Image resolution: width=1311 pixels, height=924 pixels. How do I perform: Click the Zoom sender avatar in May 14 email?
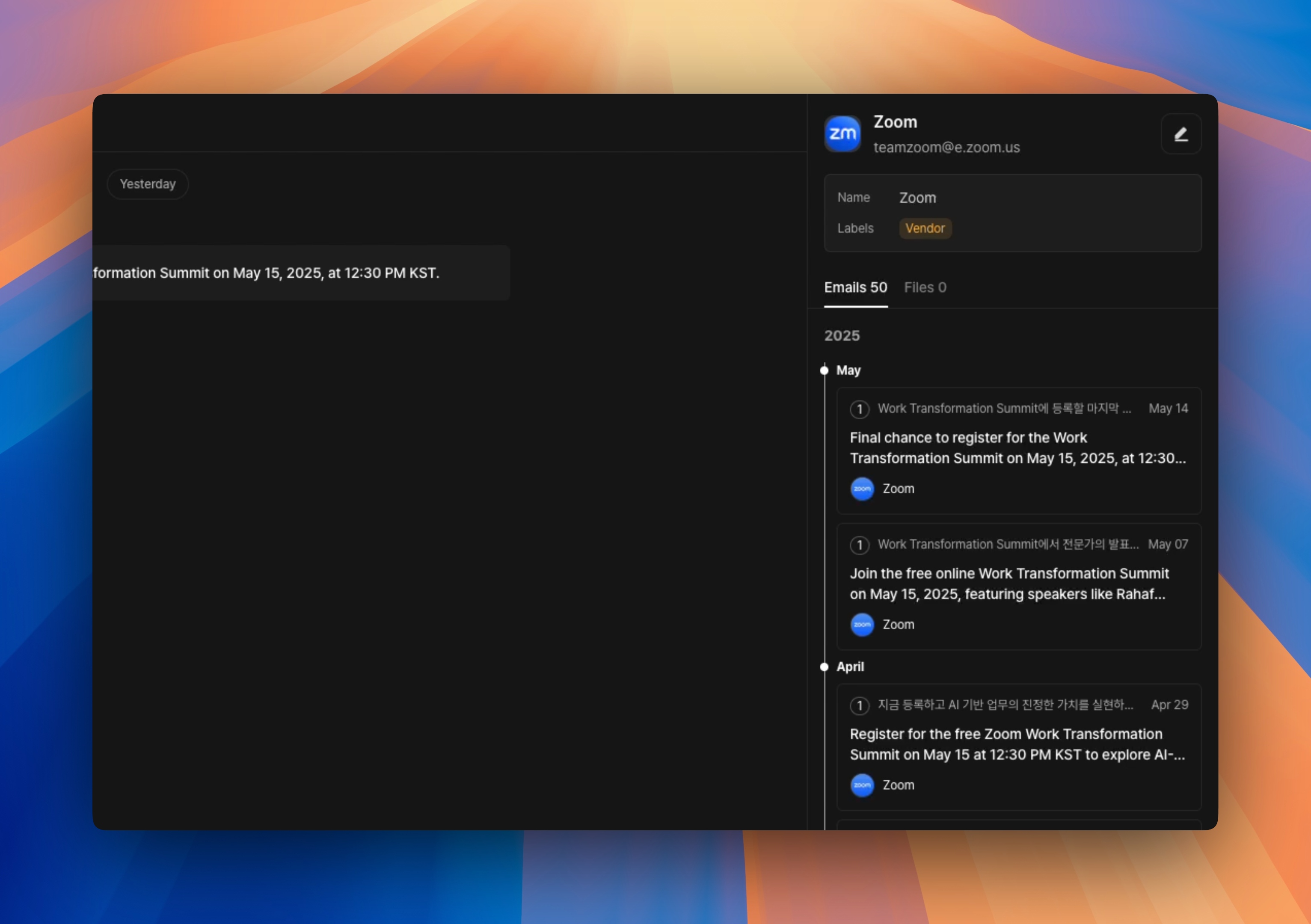coord(862,489)
